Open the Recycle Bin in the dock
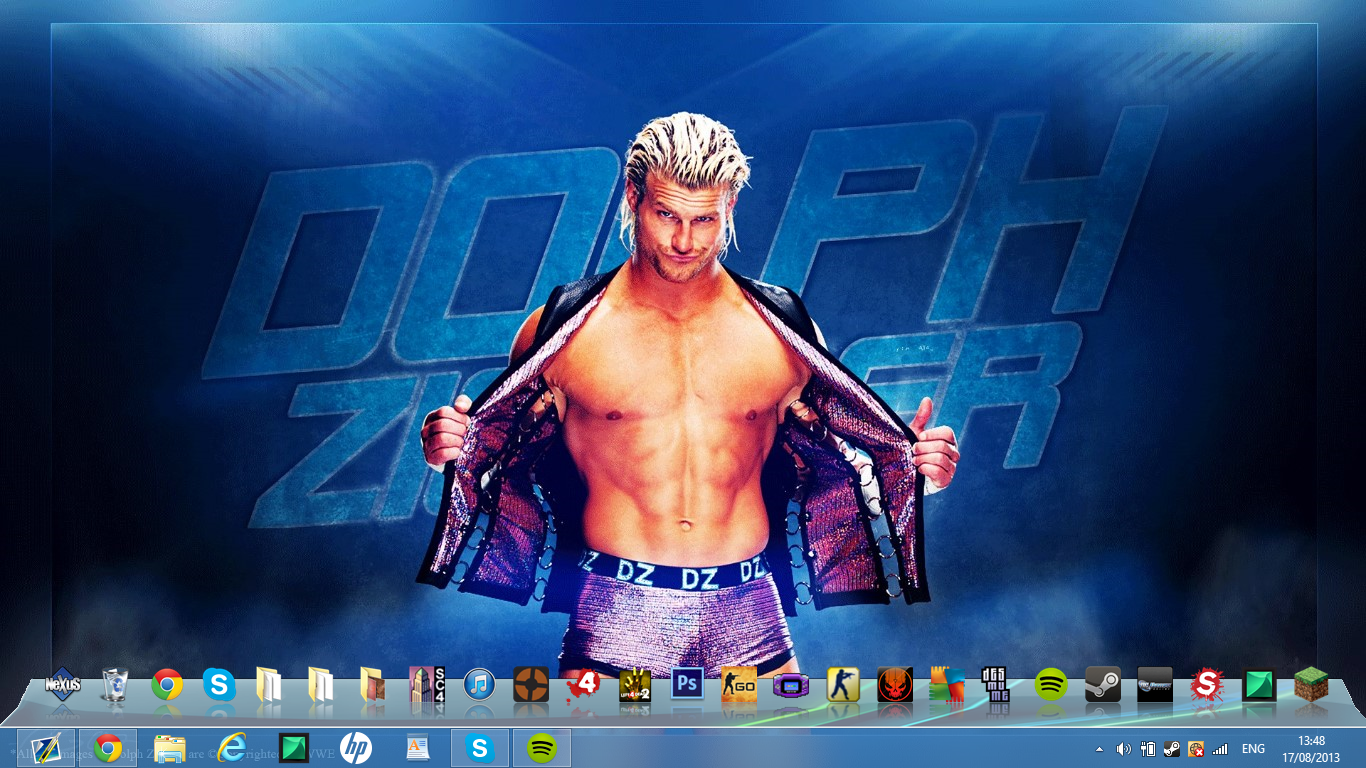 (x=115, y=685)
